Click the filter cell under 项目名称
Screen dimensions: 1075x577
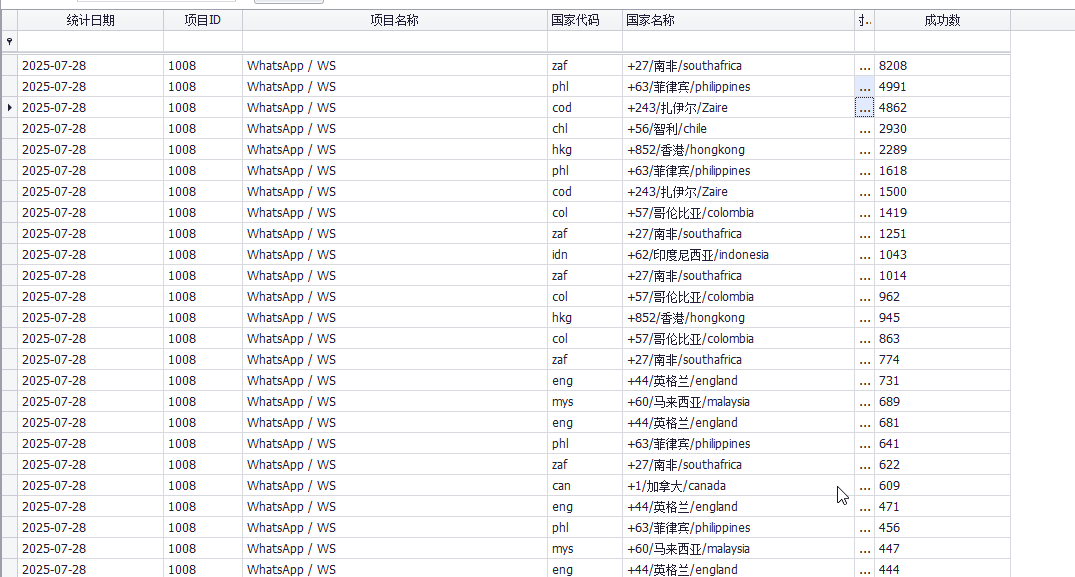(x=395, y=41)
